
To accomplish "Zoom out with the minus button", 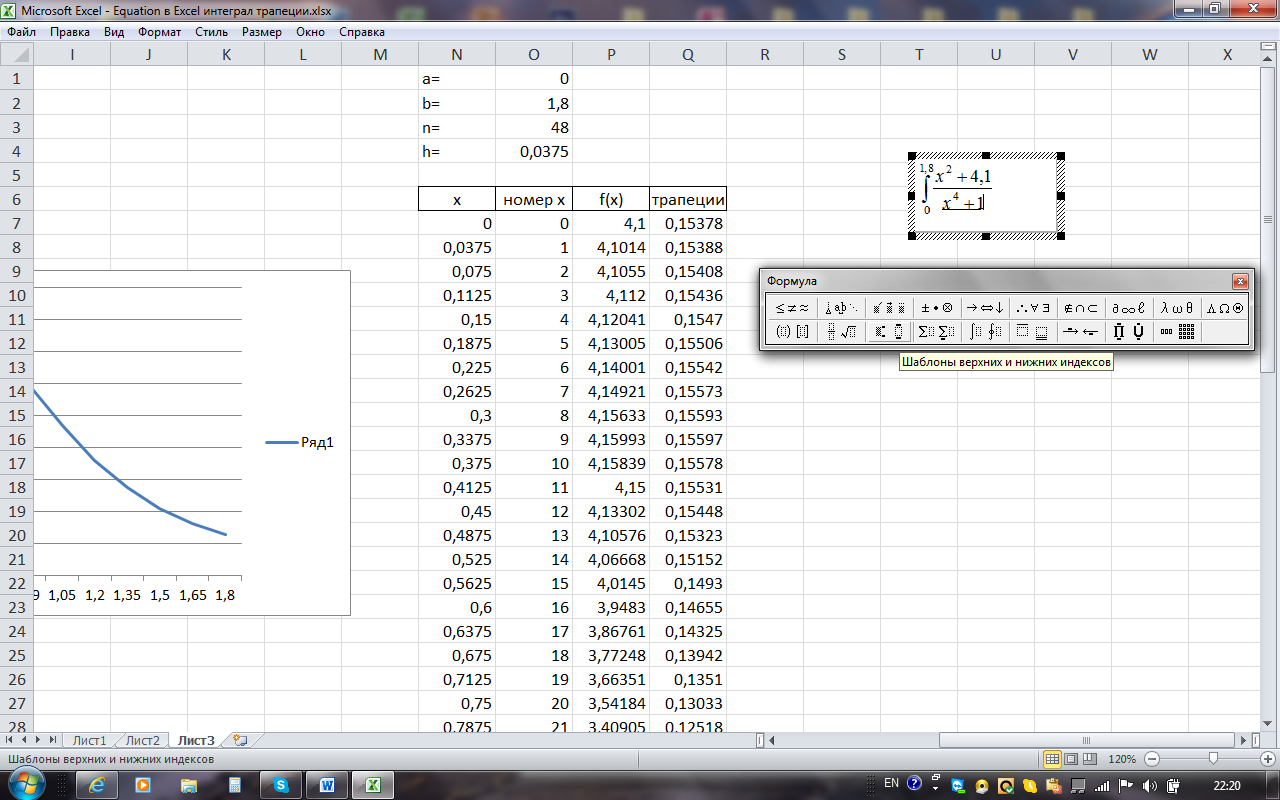I will coord(1151,759).
